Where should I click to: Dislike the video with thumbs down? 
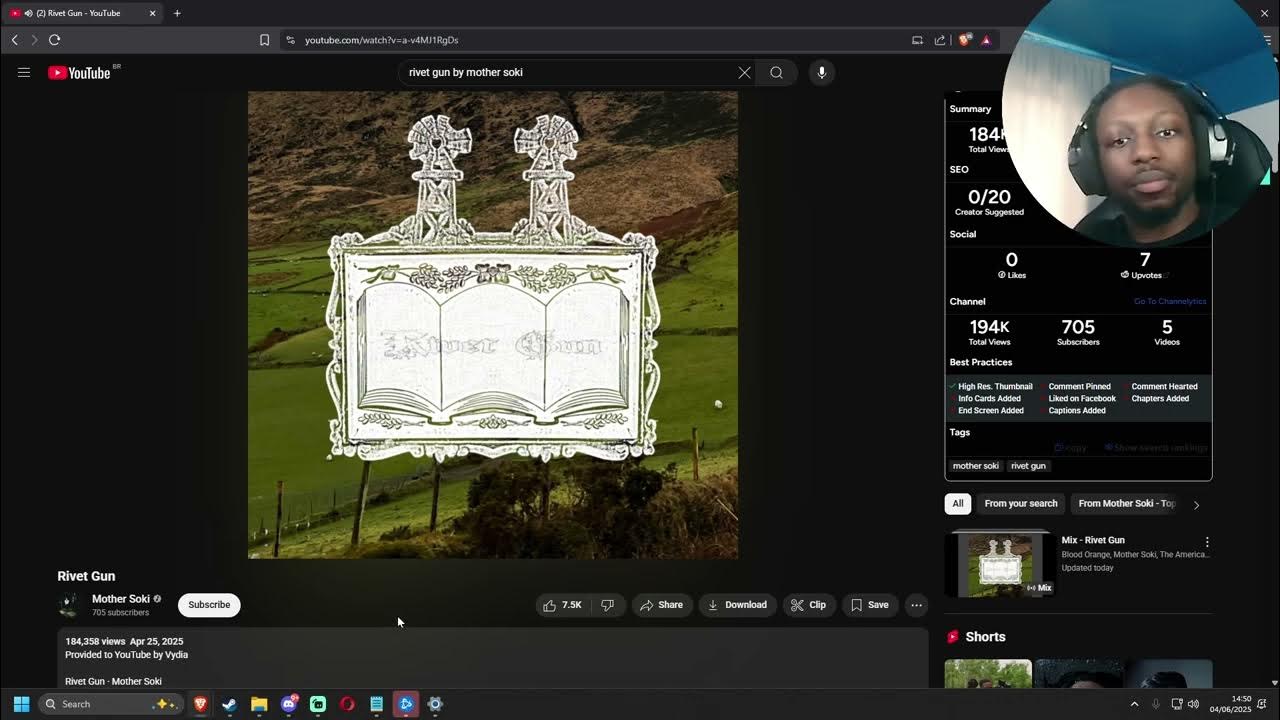click(x=607, y=605)
